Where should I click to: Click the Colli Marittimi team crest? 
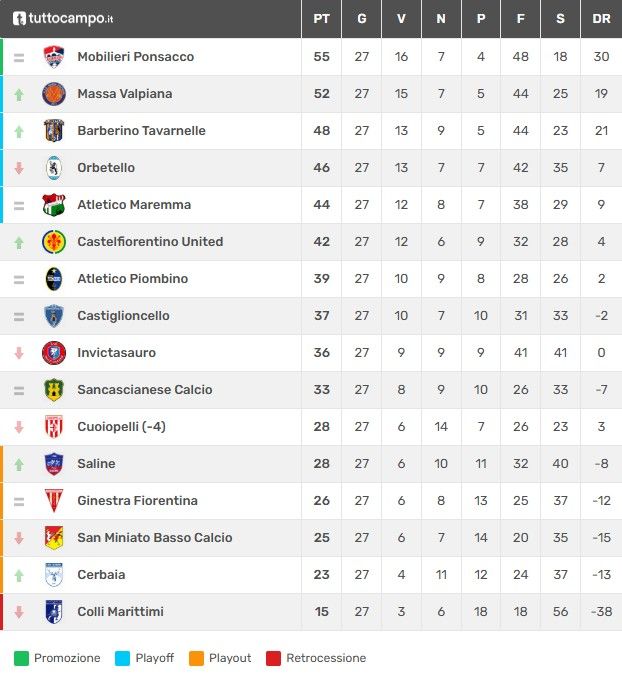click(54, 612)
